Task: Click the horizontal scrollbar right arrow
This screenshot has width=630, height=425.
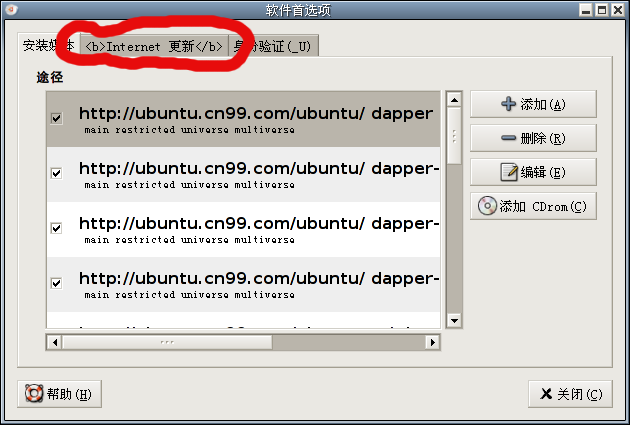Action: (x=432, y=343)
